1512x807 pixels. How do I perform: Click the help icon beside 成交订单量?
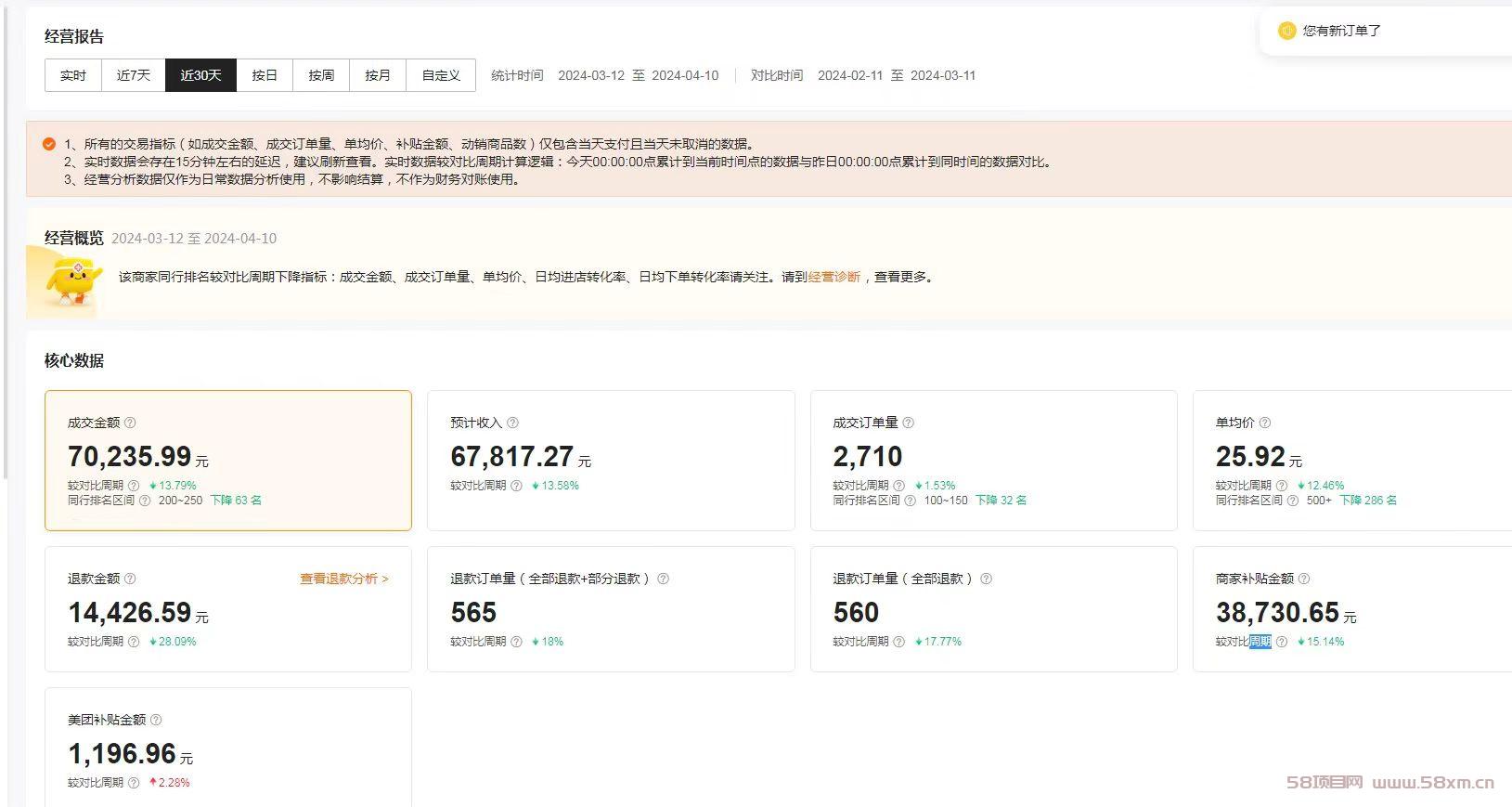908,423
